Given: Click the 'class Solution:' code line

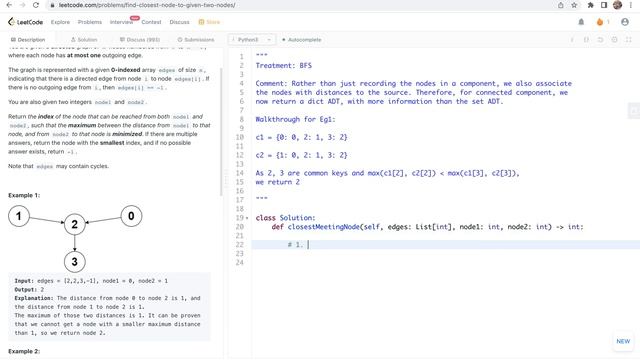Looking at the screenshot, I should coord(285,218).
